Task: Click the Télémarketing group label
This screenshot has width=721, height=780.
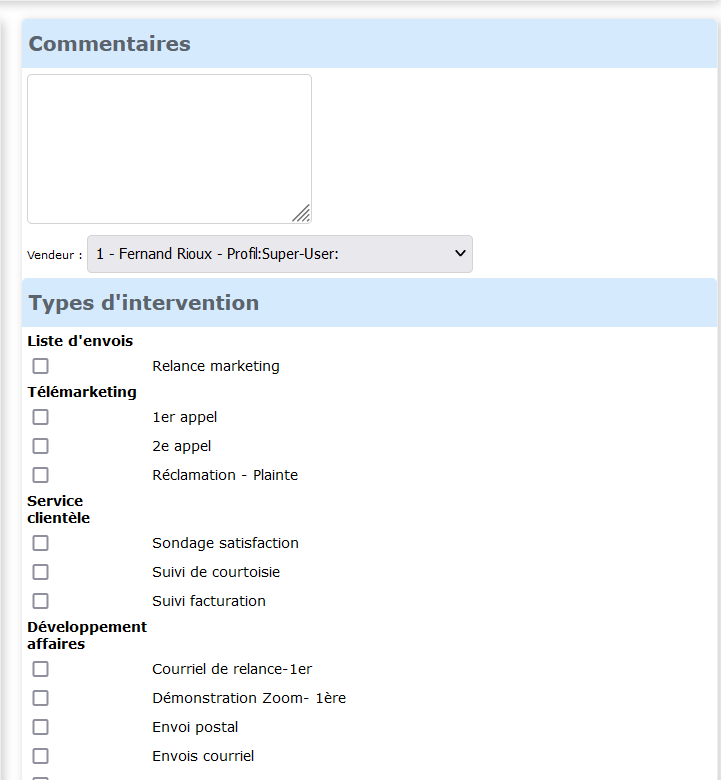Action: coord(82,392)
